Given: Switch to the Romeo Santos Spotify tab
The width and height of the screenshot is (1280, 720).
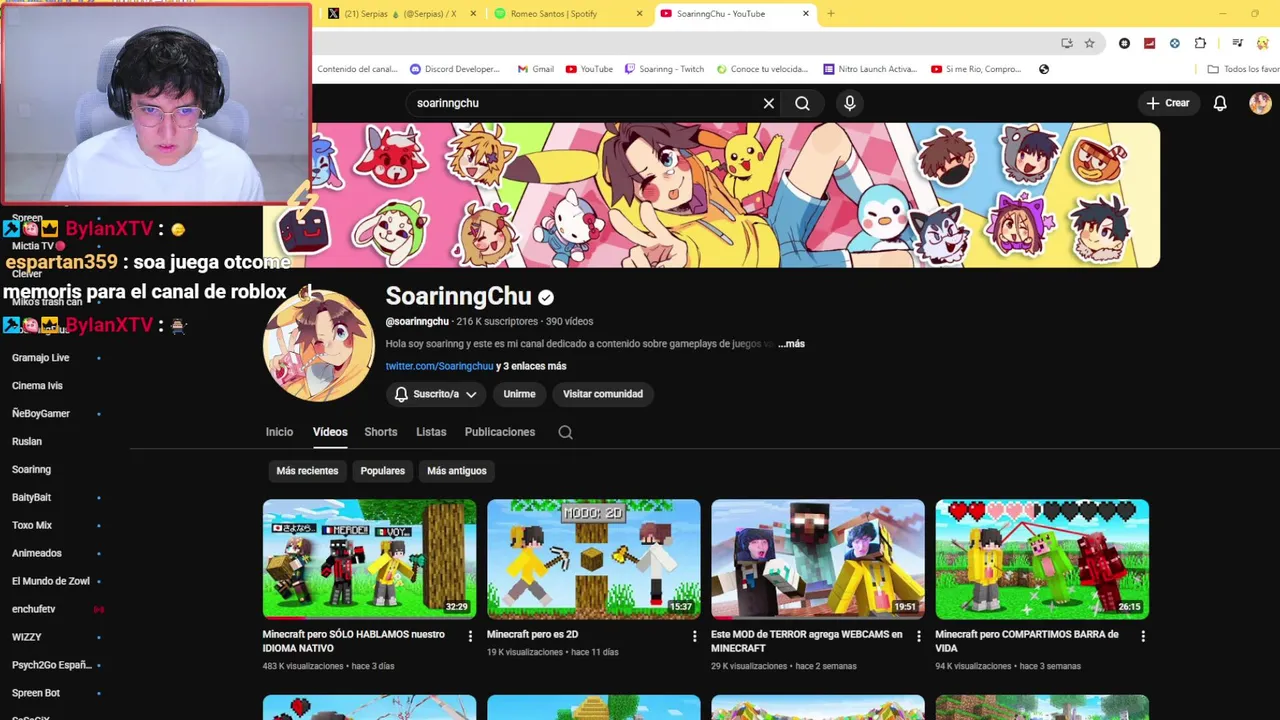Looking at the screenshot, I should coord(568,14).
